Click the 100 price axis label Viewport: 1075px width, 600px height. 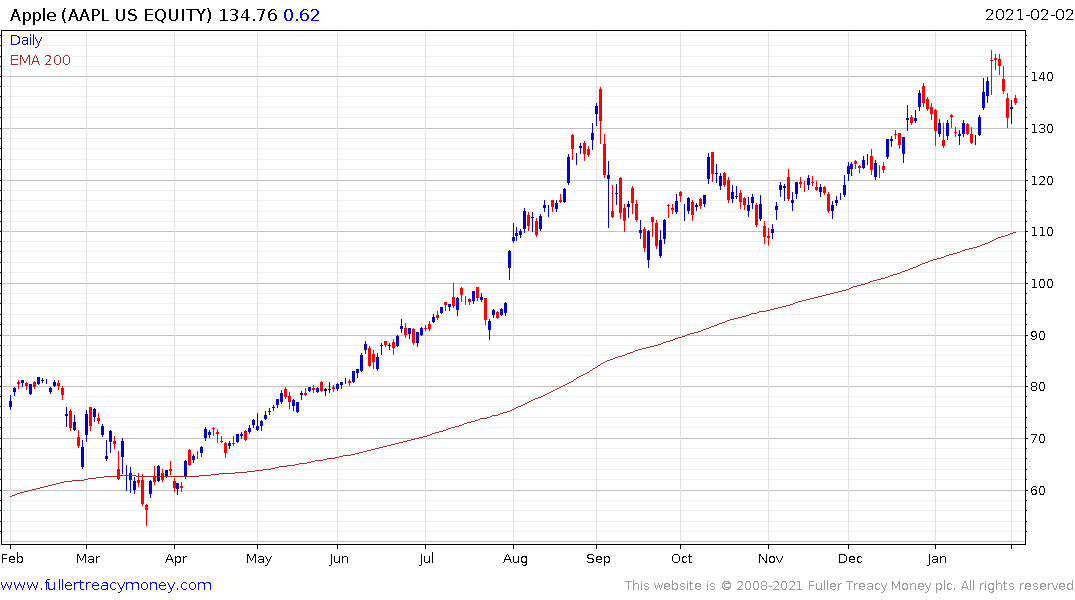pos(1041,284)
